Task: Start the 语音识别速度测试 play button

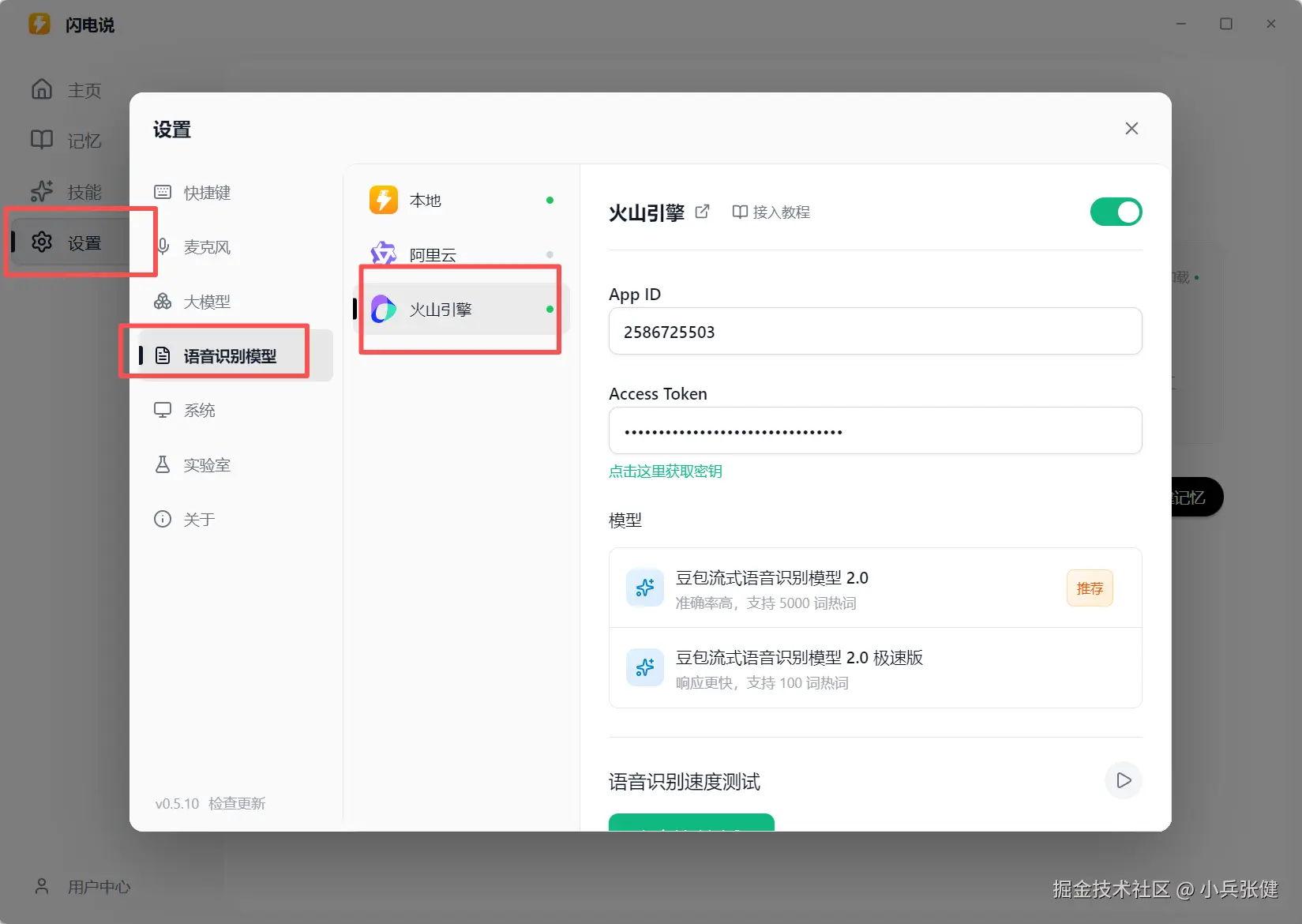Action: pyautogui.click(x=1124, y=781)
